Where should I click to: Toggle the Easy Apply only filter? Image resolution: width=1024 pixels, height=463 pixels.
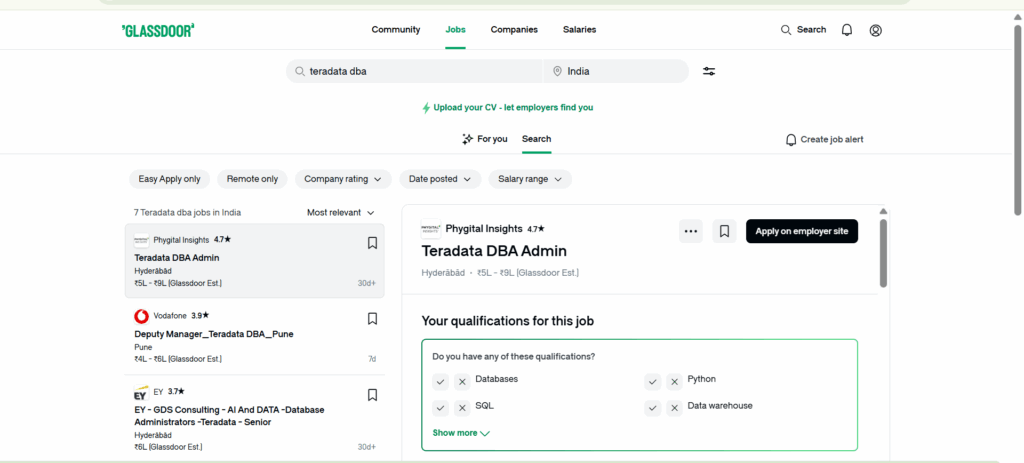(x=170, y=179)
